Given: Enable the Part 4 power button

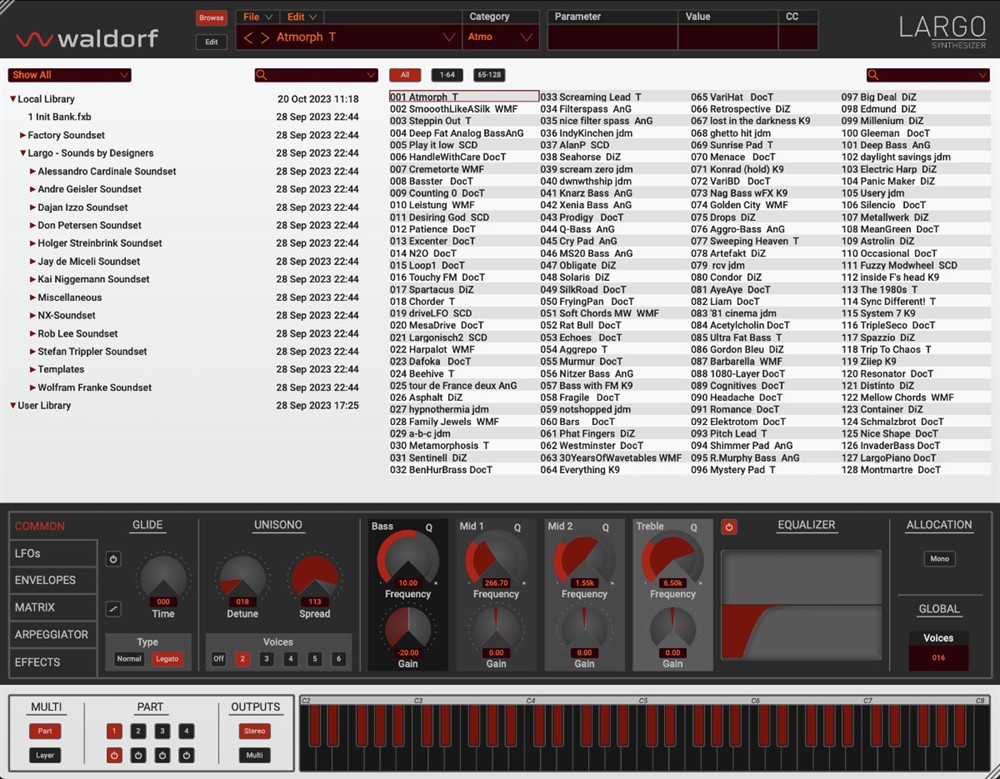Looking at the screenshot, I should click(186, 755).
